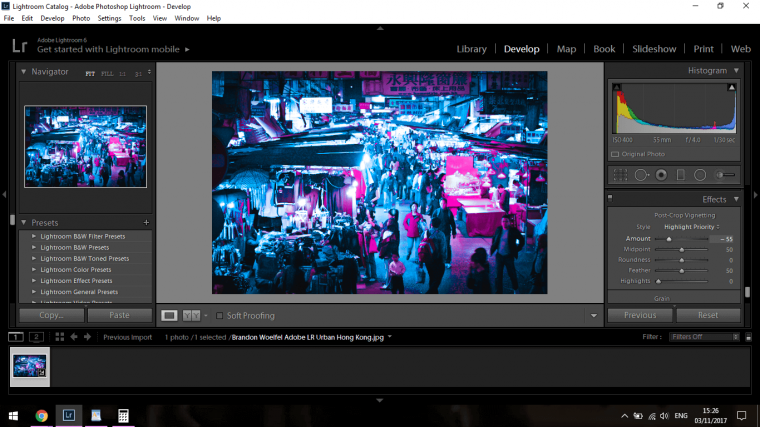Toggle highlight clipping indicator in histogram

point(731,87)
